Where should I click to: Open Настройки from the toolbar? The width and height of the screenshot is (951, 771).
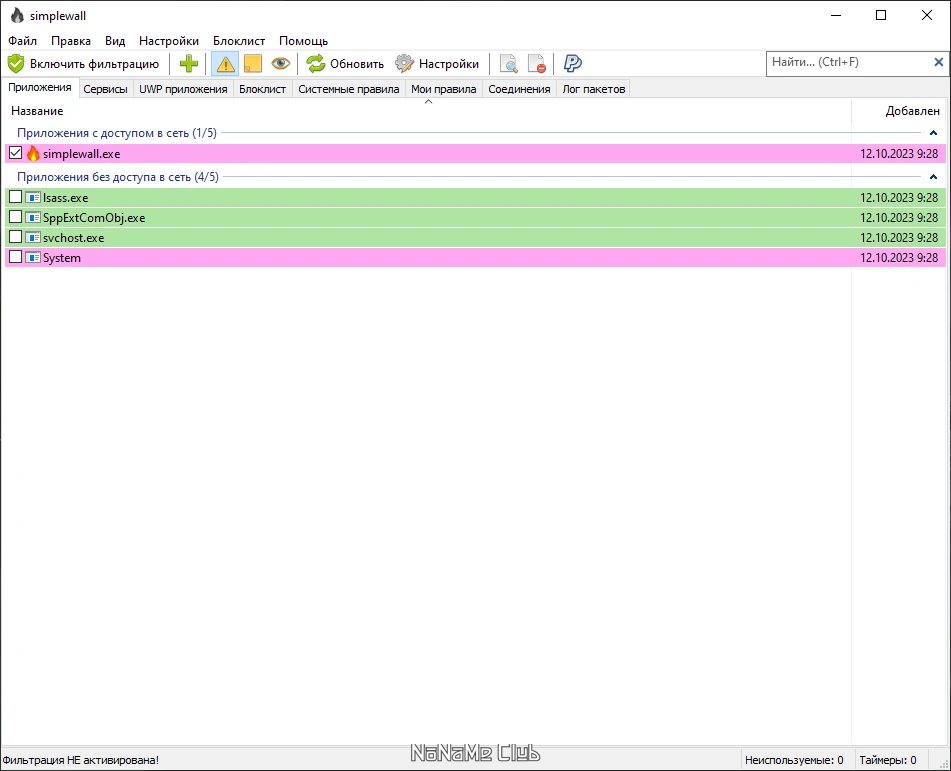point(437,64)
